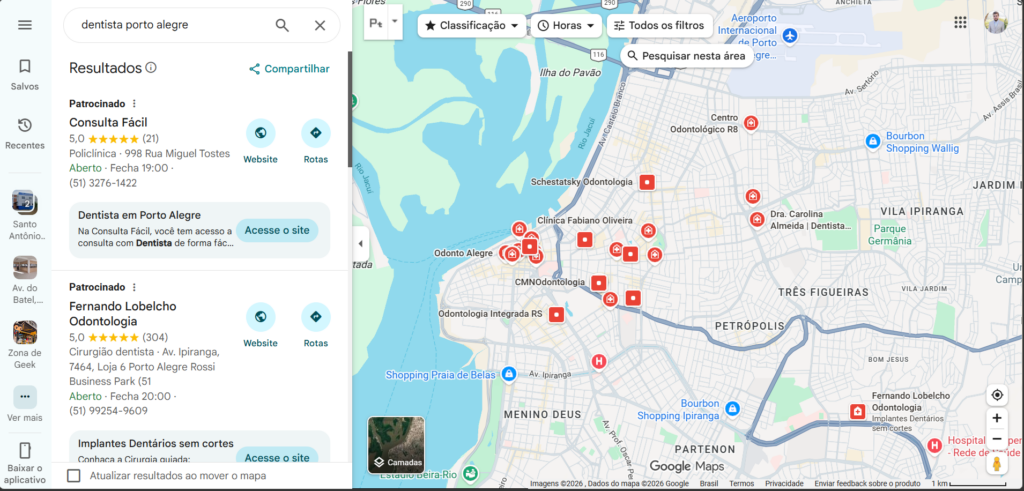Viewport: 1024px width, 491px height.
Task: Open the Google apps grid
Action: point(960,23)
